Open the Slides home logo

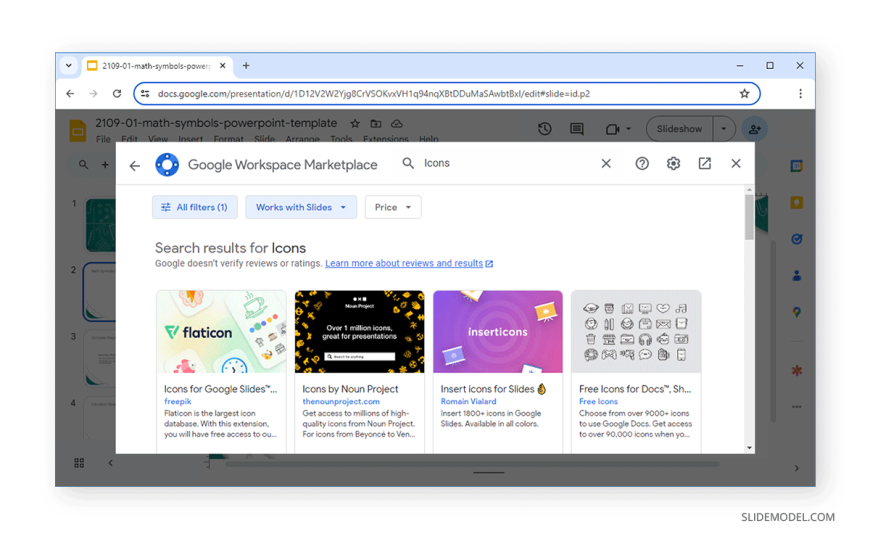pos(78,131)
